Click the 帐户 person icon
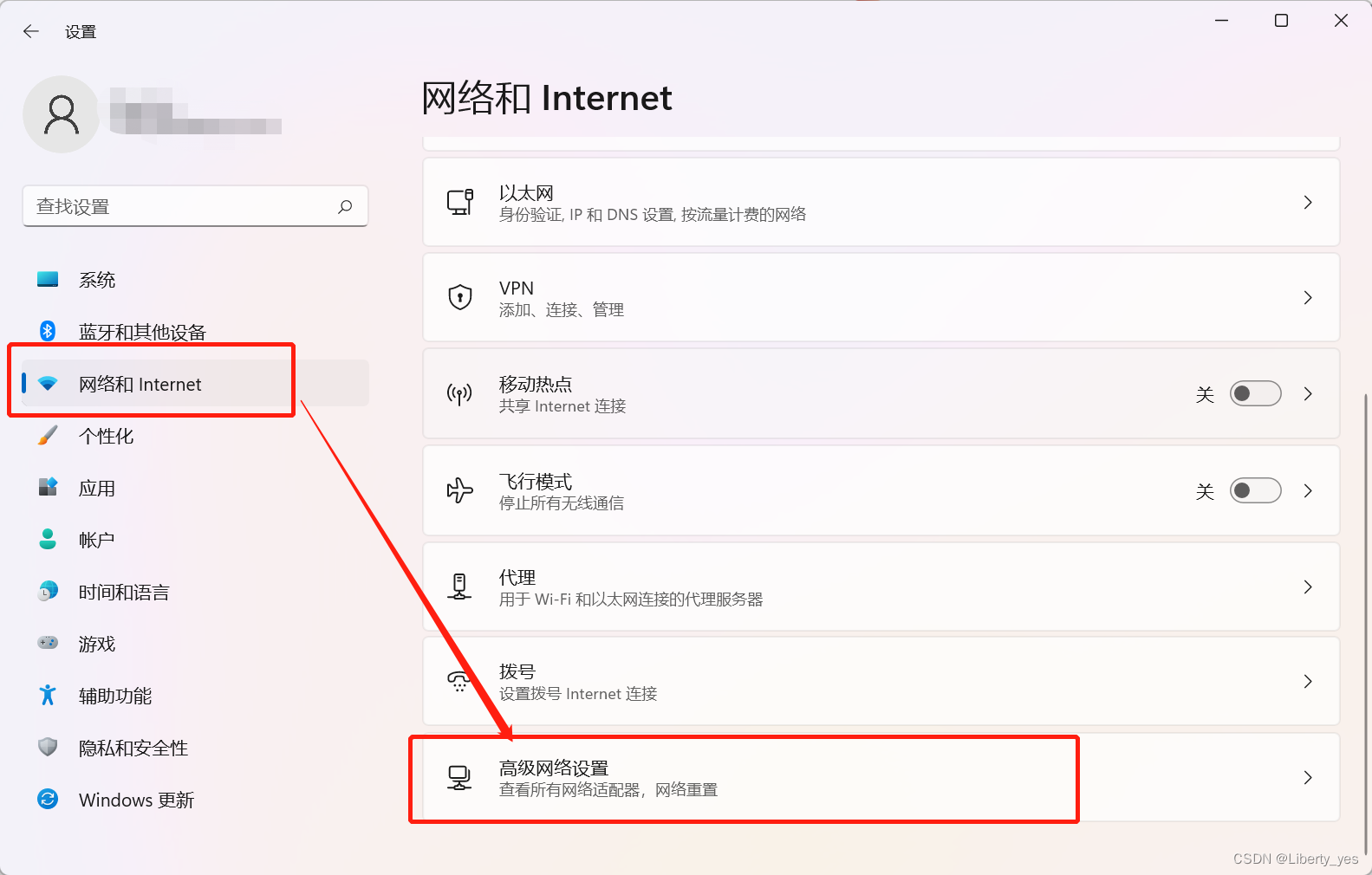 tap(48, 539)
